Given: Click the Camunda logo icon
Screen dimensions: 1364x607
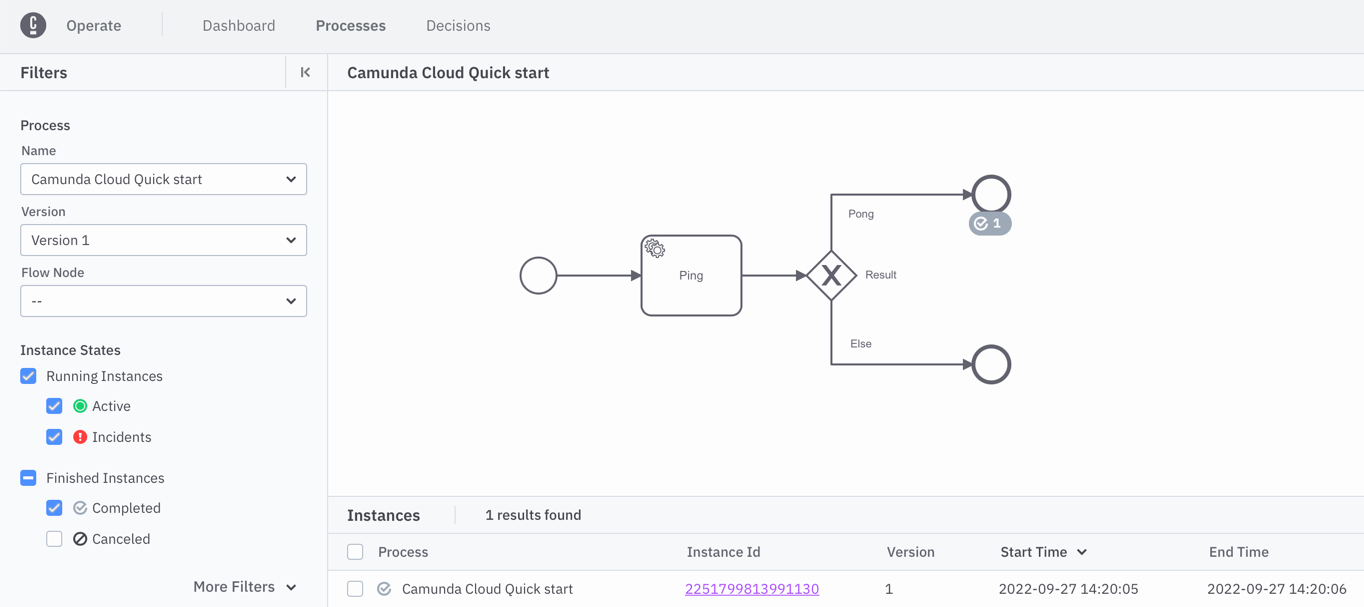Looking at the screenshot, I should click(33, 25).
